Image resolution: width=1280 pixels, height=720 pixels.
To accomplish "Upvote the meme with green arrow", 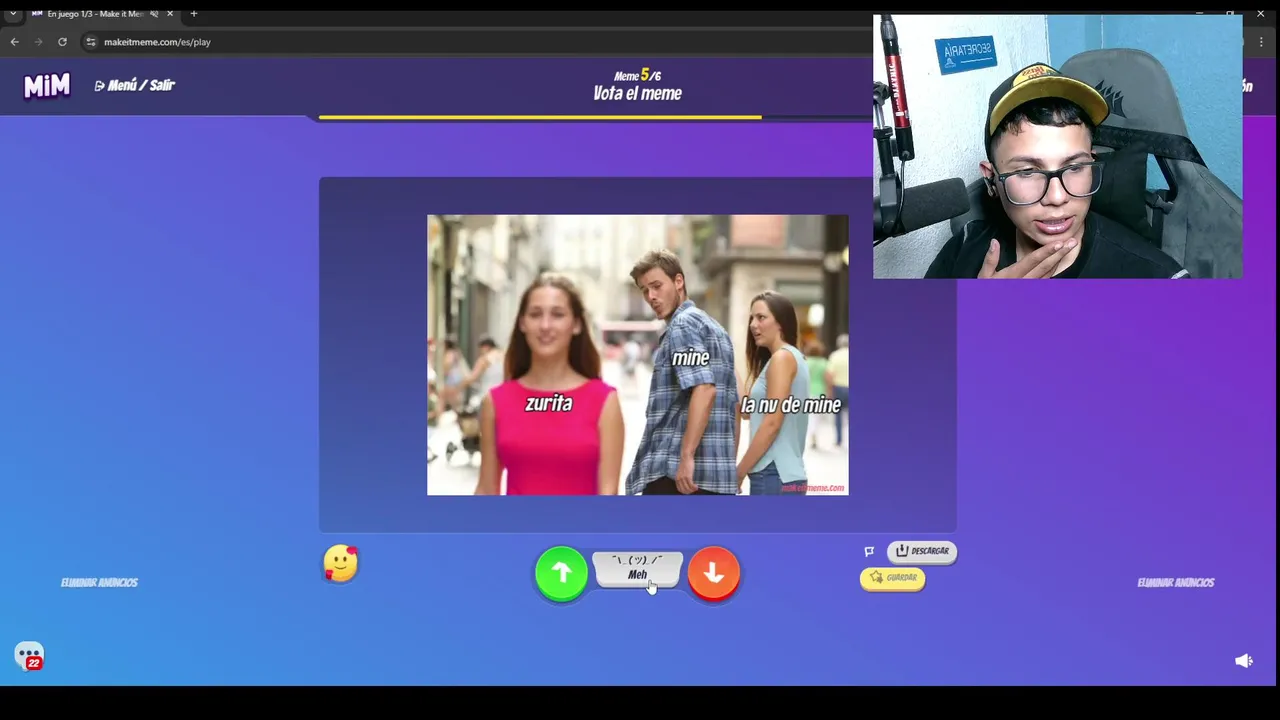I will 561,573.
